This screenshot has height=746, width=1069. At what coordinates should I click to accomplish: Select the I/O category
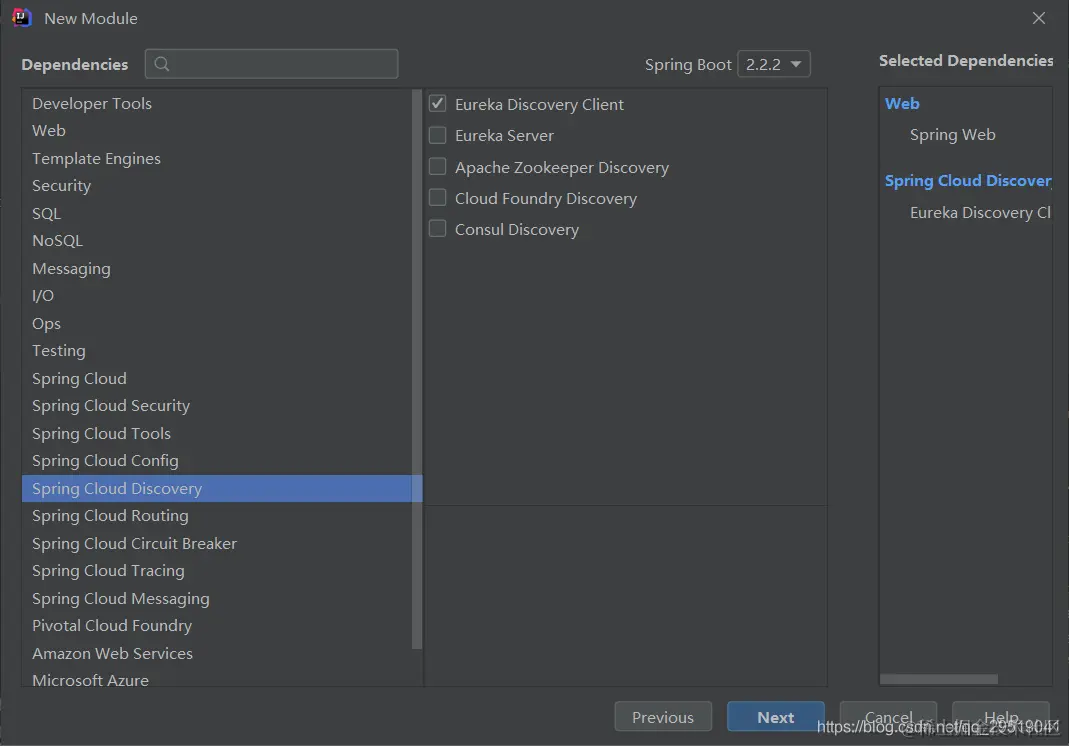(217, 296)
